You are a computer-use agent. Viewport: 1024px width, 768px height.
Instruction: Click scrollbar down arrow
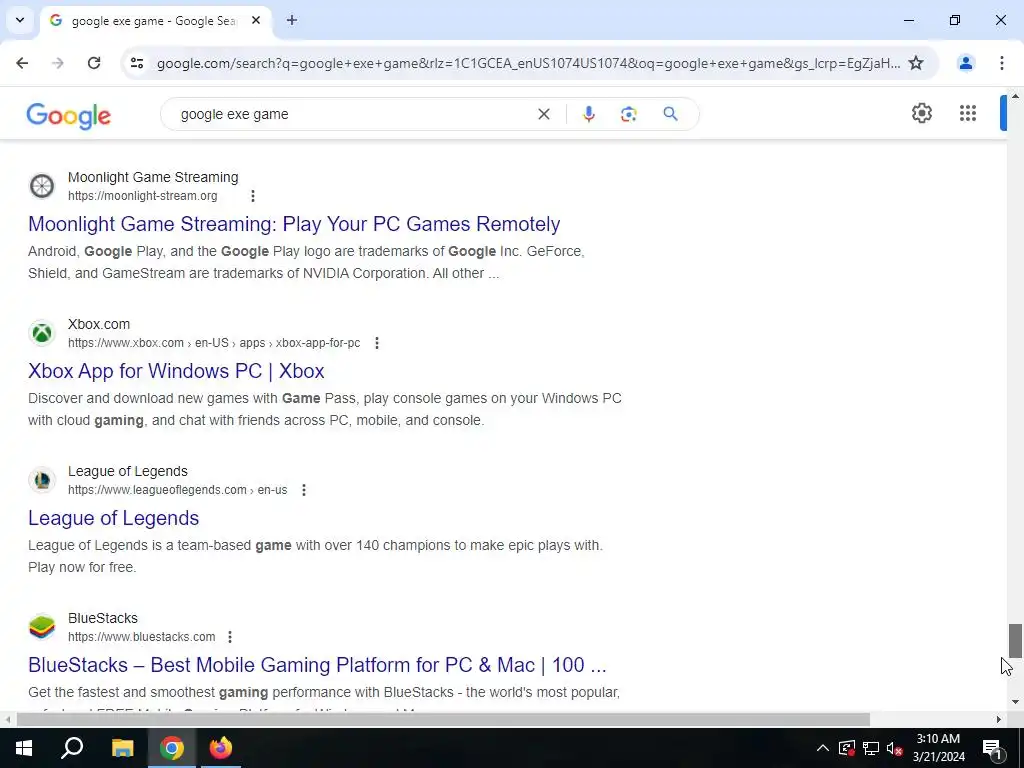(x=1015, y=702)
